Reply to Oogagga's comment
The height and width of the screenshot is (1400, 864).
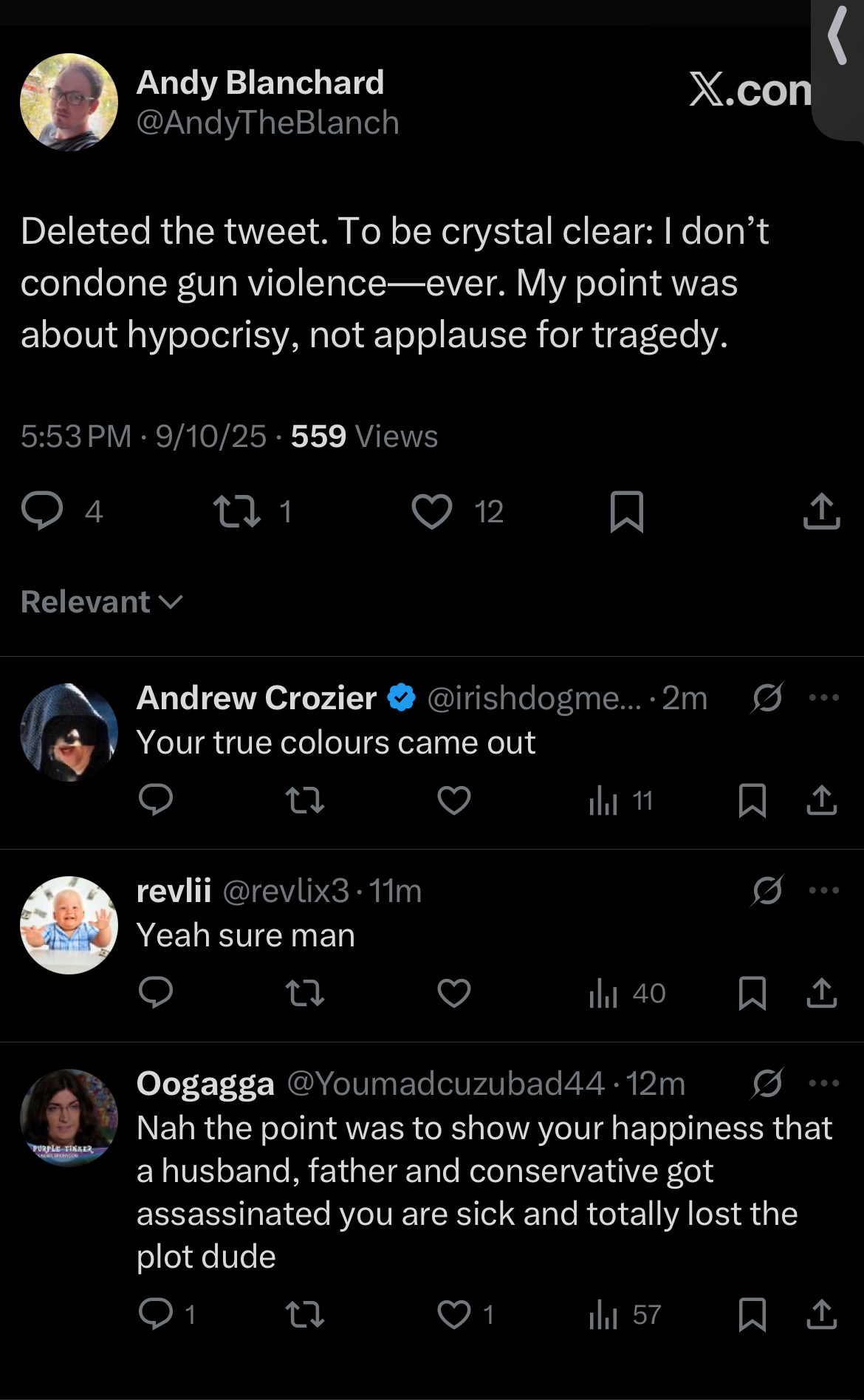156,1314
